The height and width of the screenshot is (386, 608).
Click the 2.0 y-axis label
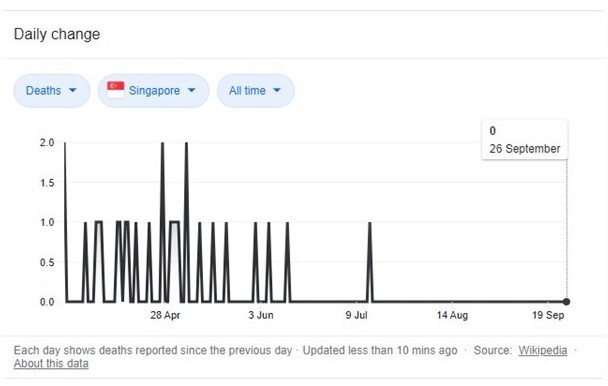pyautogui.click(x=47, y=142)
